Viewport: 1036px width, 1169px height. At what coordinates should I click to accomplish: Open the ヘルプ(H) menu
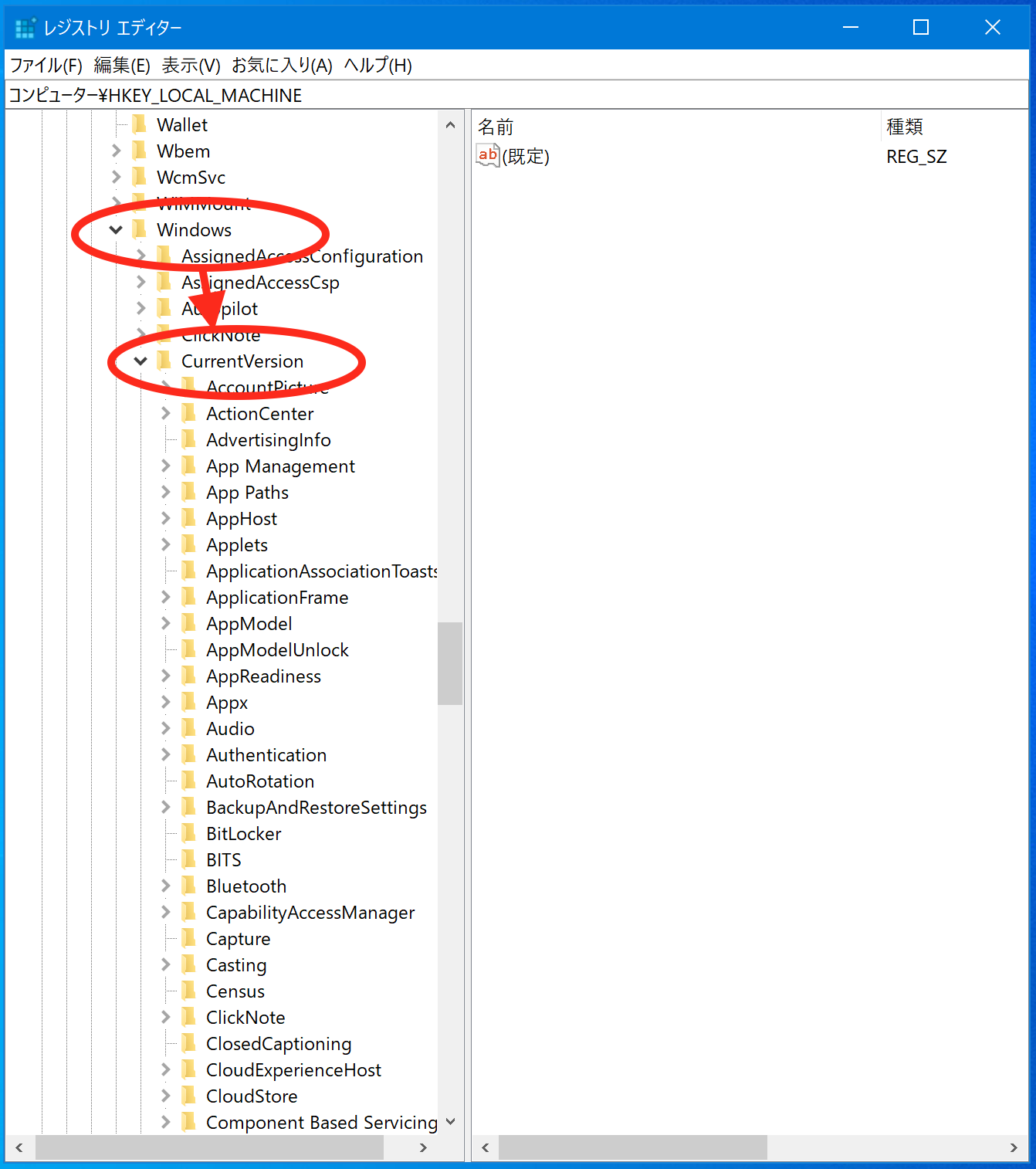[377, 66]
